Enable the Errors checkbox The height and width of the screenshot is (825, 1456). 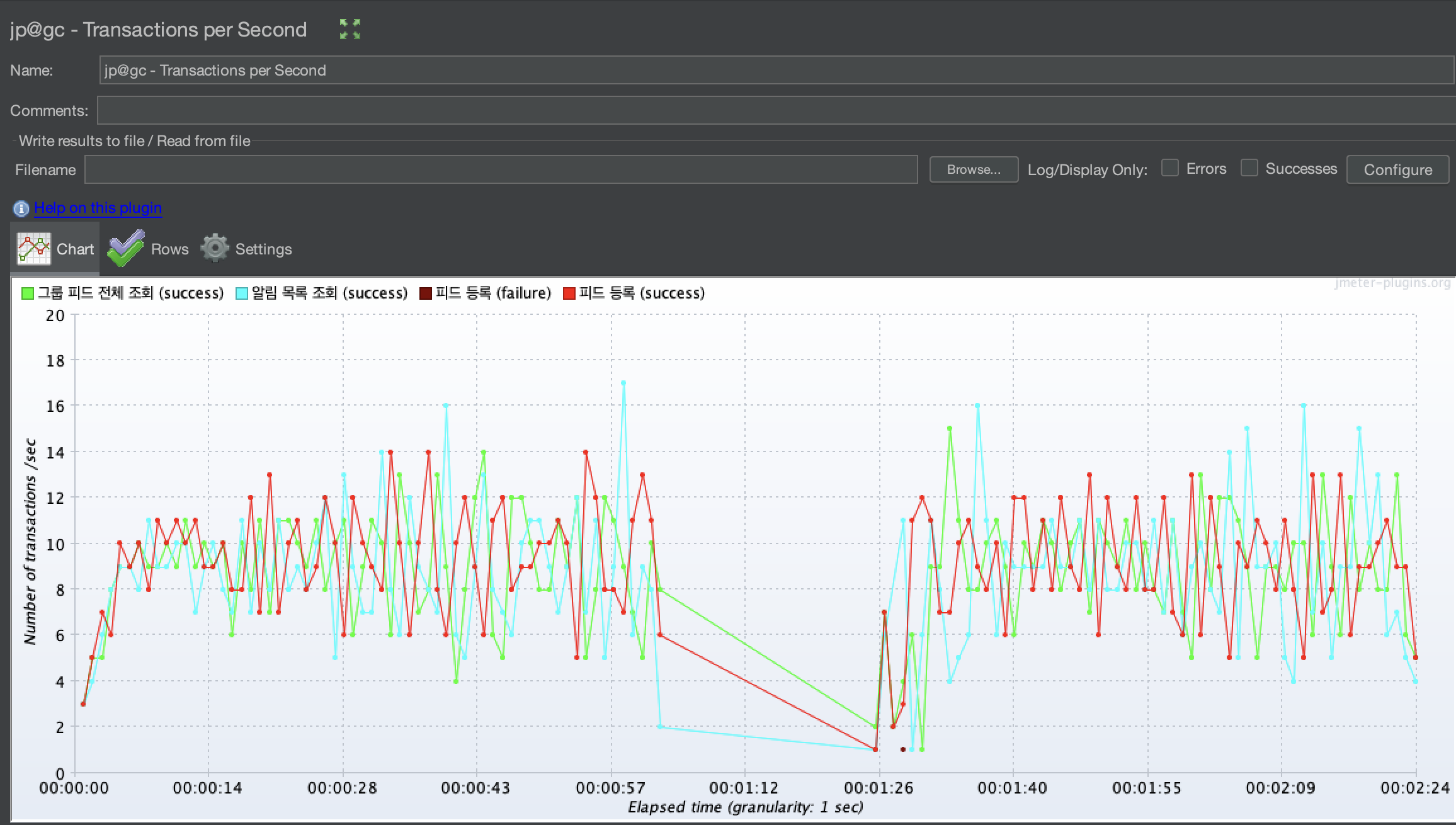point(1169,168)
